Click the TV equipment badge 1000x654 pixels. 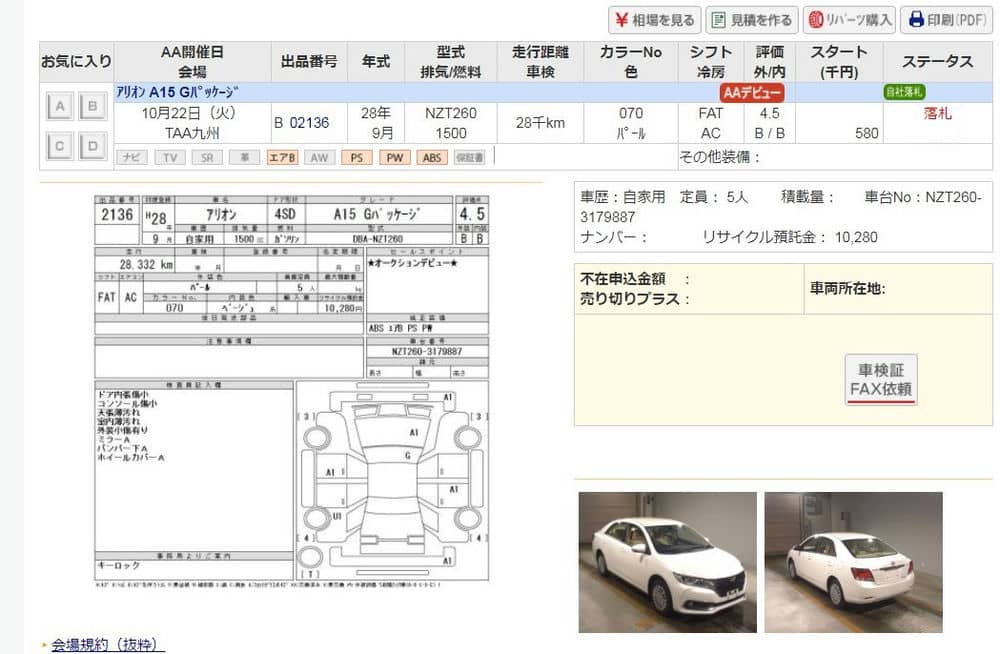169,158
